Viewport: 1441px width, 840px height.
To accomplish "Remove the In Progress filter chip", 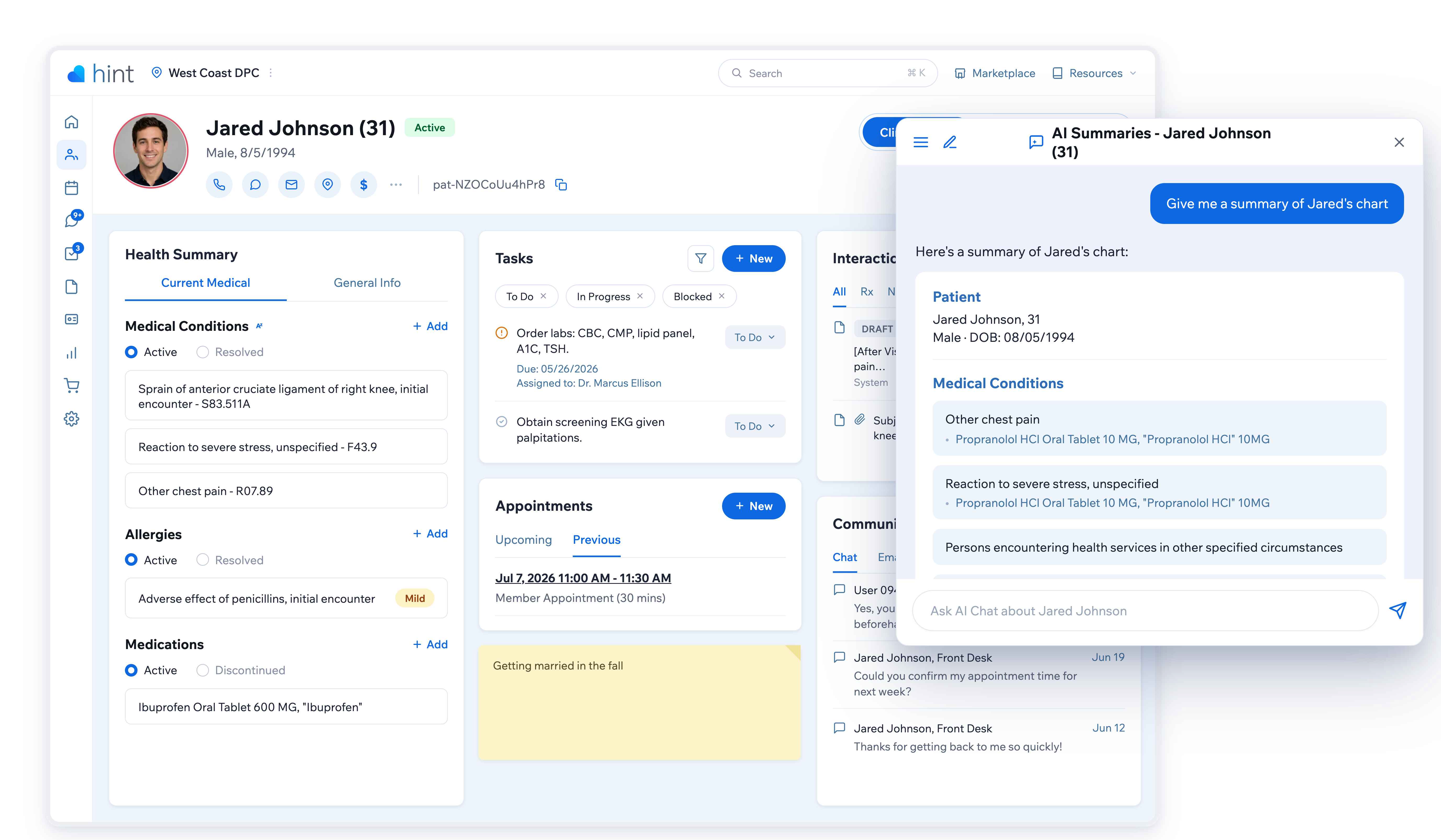I will coord(640,296).
